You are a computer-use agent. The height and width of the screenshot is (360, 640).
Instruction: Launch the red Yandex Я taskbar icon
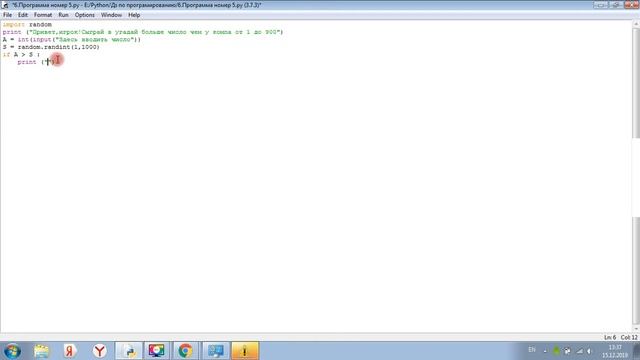70,351
